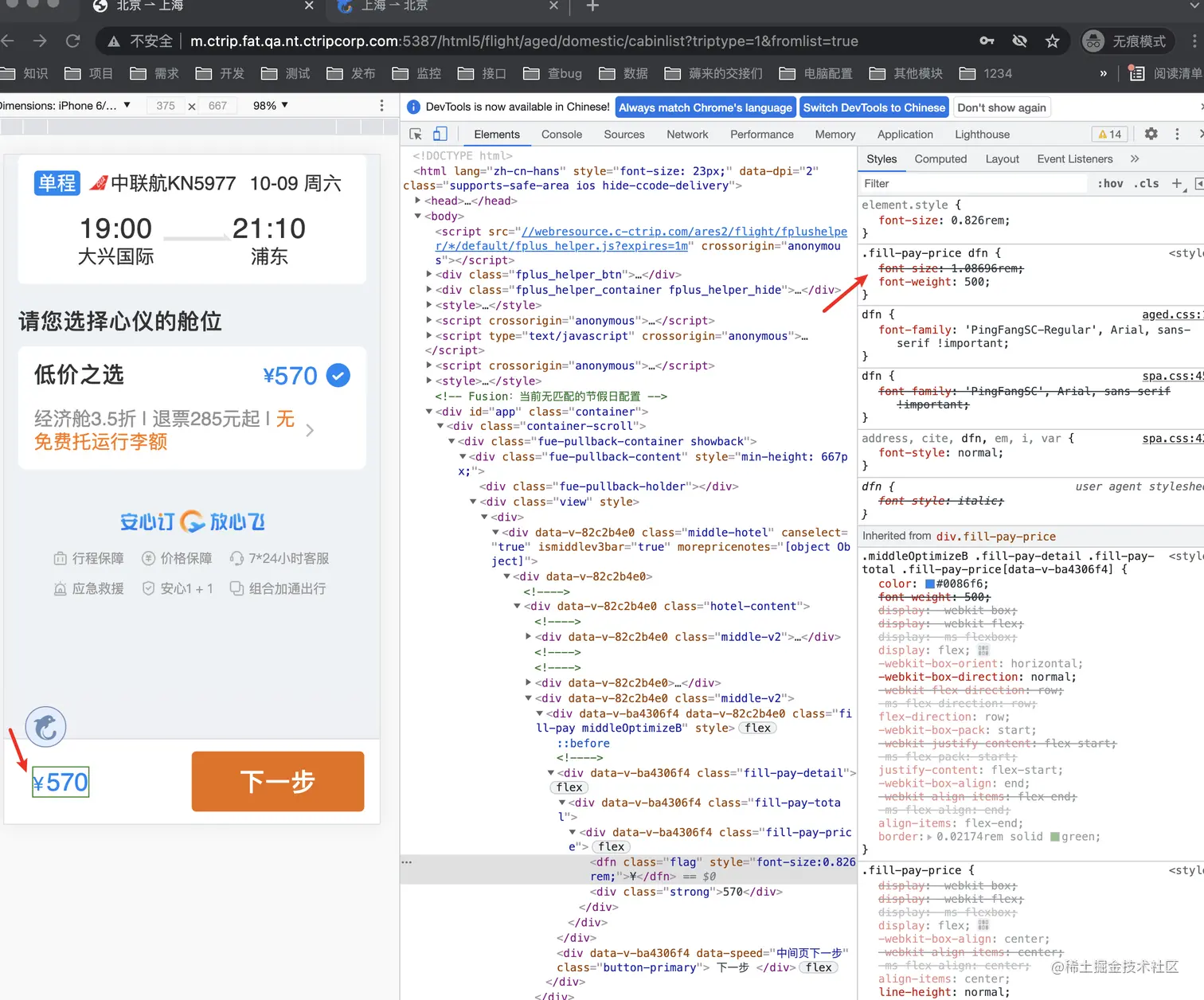
Task: Click the browser forward arrow
Action: 40,41
